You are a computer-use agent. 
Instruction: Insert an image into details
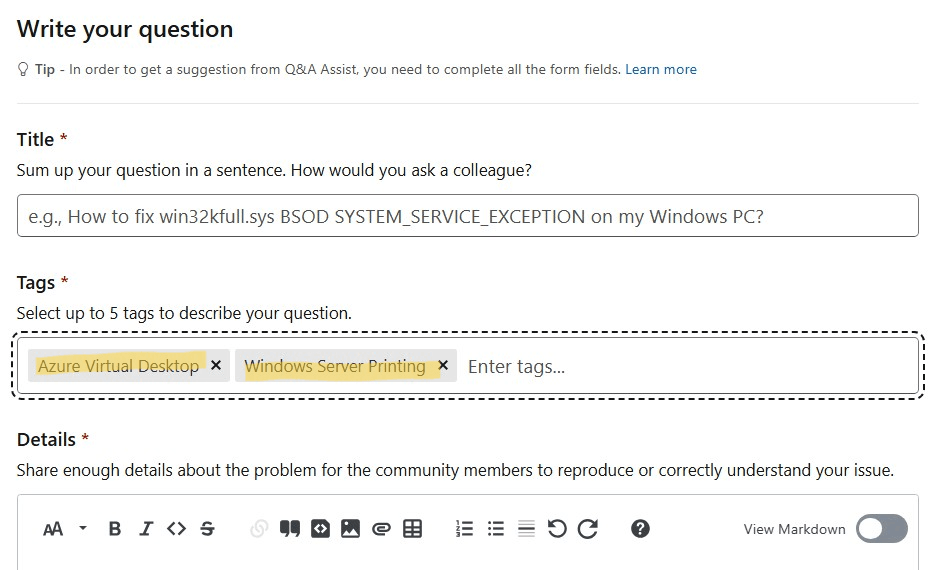[x=350, y=529]
